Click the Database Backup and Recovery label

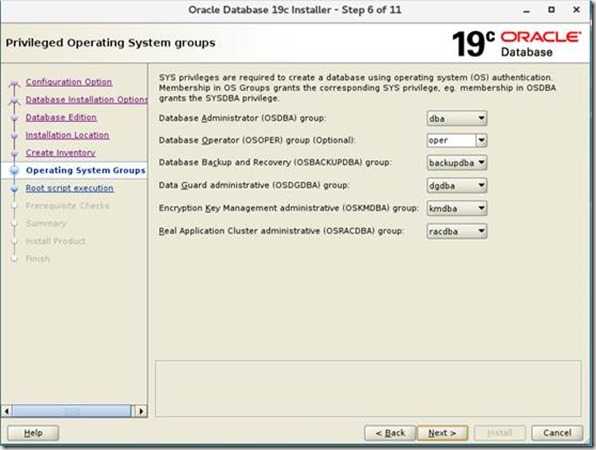tap(275, 163)
